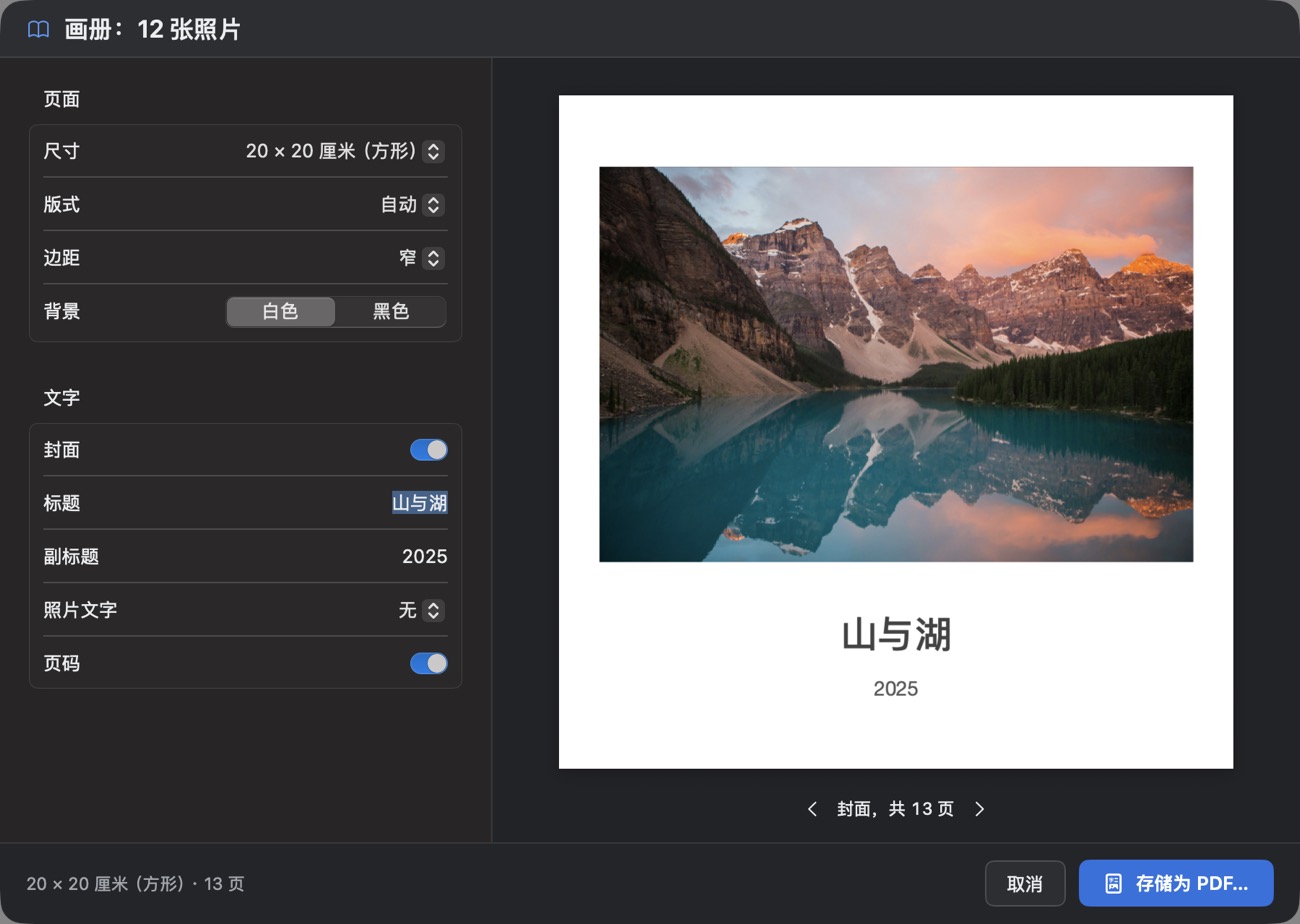Image resolution: width=1300 pixels, height=924 pixels.
Task: Click the 画册: 12 张照片 window title
Action: click(152, 29)
